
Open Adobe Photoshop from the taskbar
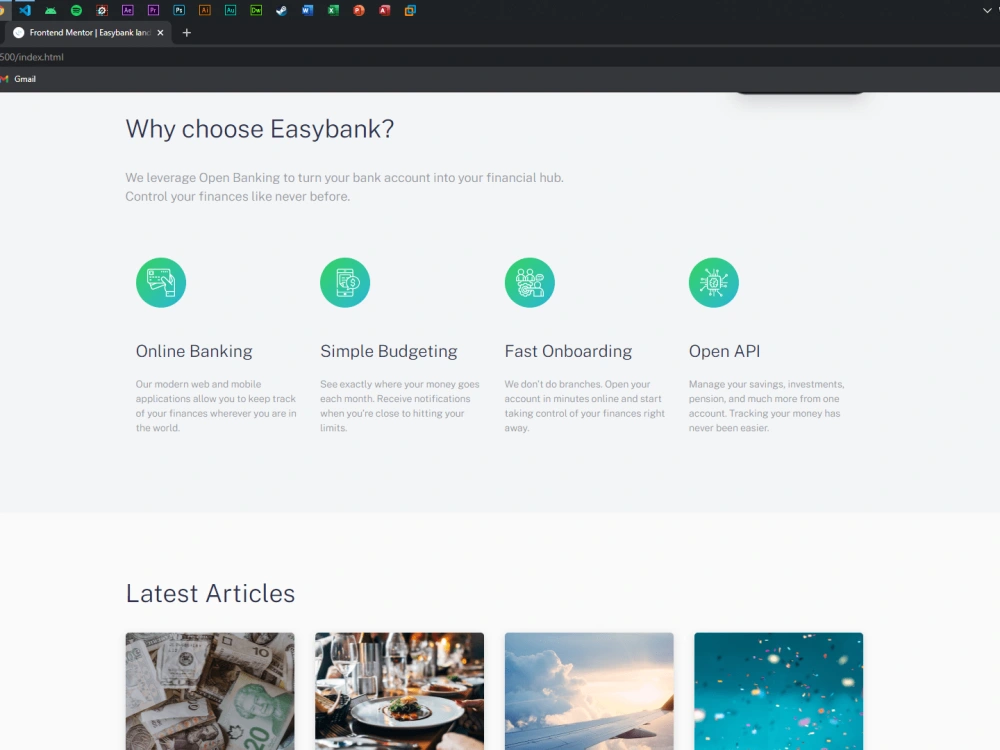[x=179, y=10]
